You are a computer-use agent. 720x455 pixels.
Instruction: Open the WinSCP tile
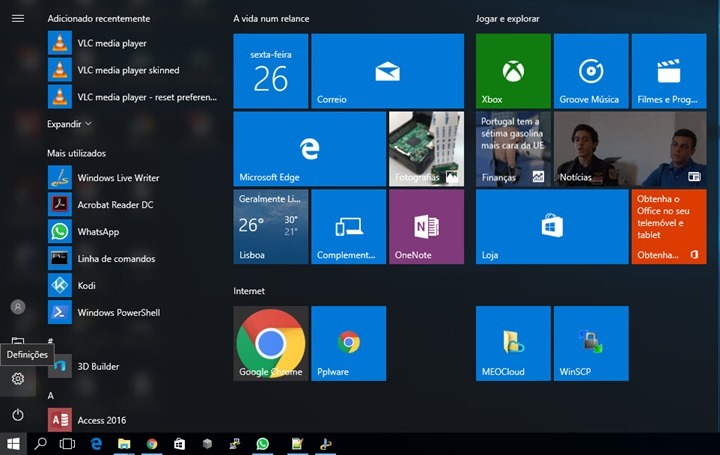point(590,344)
